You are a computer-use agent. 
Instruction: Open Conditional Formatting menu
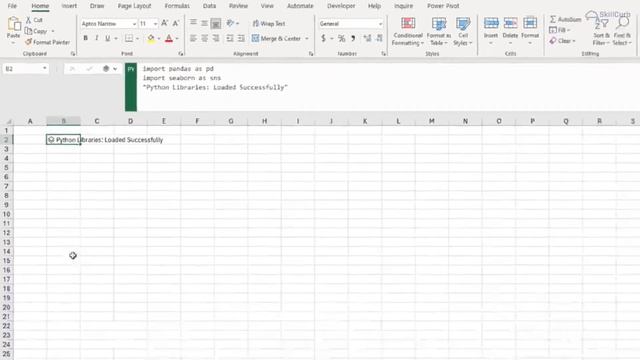(x=408, y=31)
